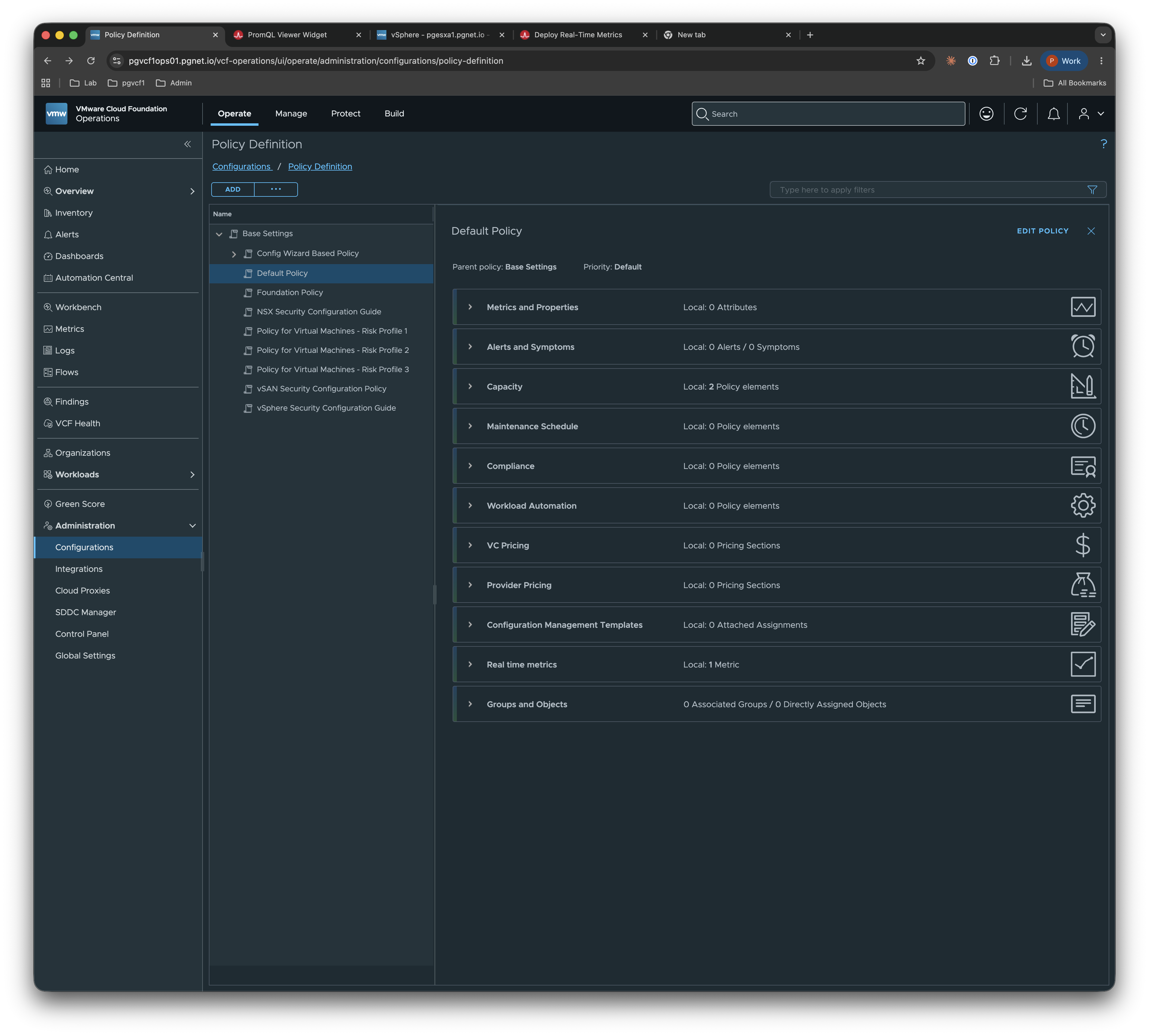Click the Alerts and Symptoms alarm icon

[1083, 346]
